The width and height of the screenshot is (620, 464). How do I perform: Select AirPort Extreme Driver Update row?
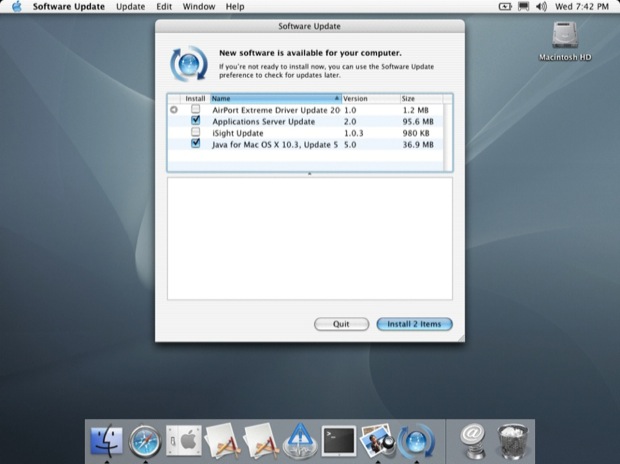[305, 110]
